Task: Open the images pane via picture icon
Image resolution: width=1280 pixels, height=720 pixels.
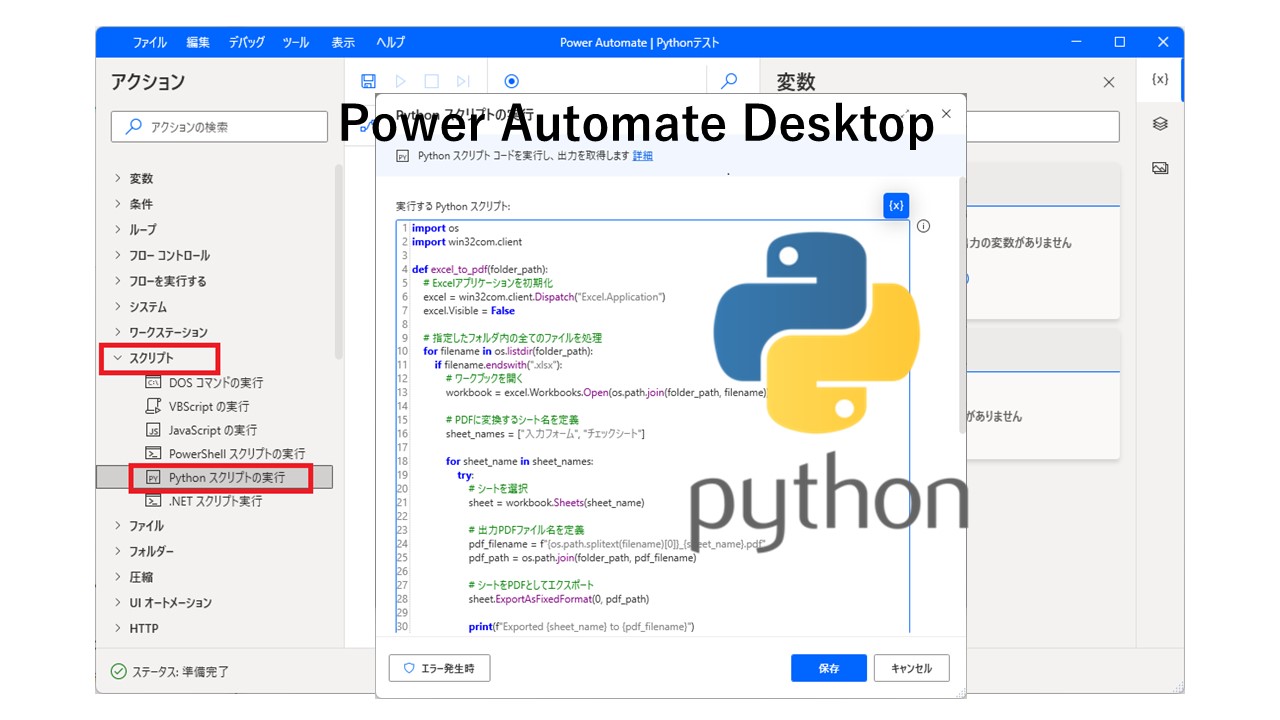Action: [x=1159, y=167]
